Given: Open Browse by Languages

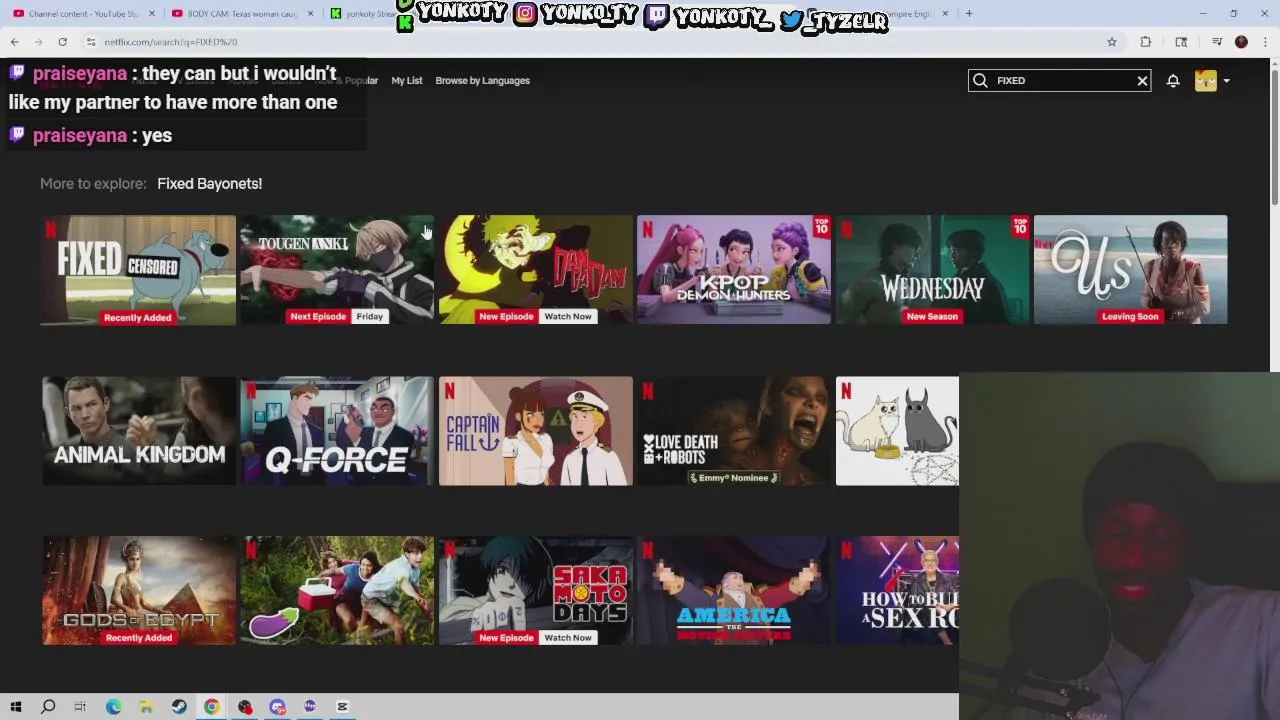Looking at the screenshot, I should coord(483,81).
